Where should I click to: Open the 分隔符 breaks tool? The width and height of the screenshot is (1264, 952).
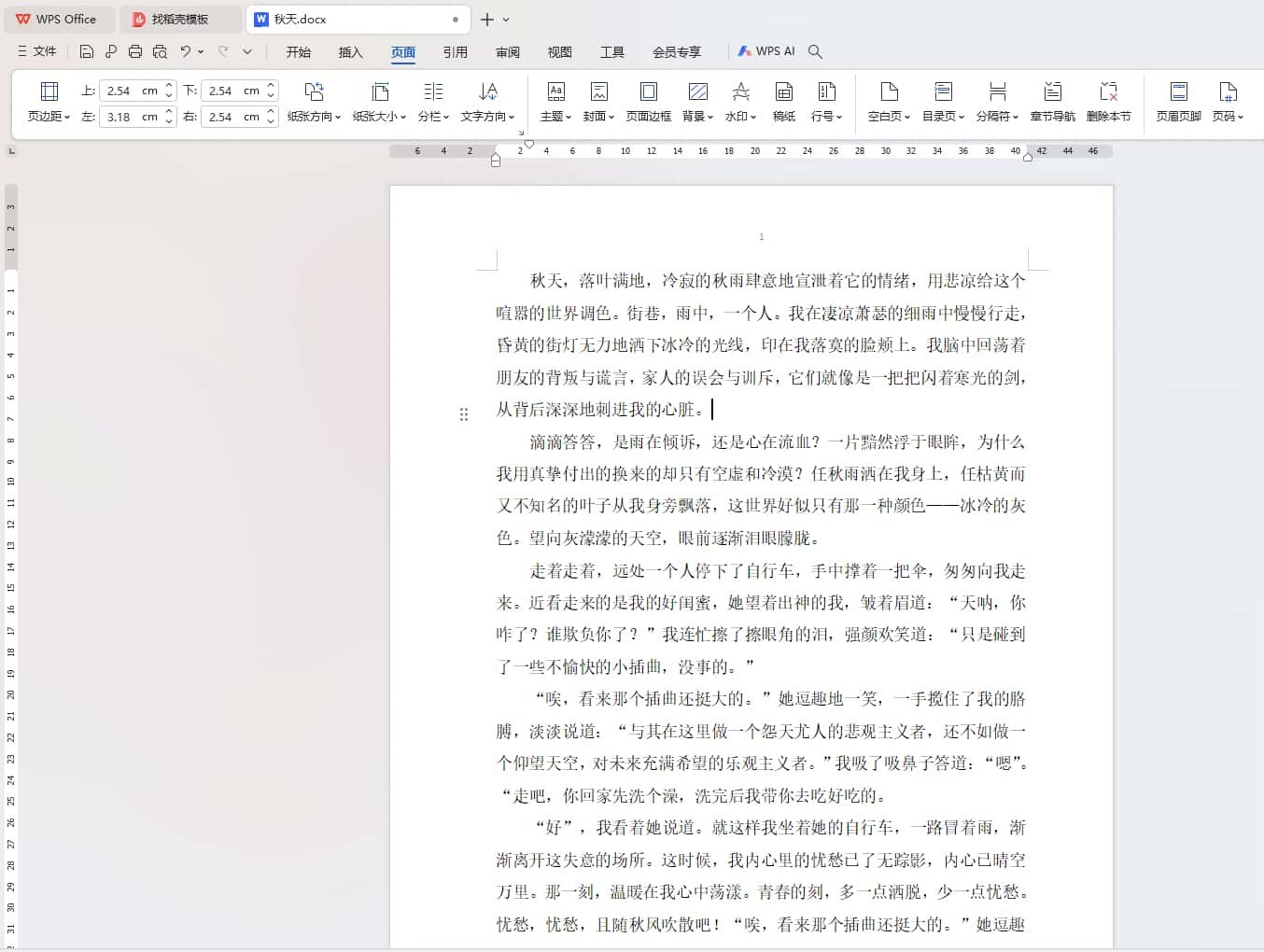click(997, 102)
